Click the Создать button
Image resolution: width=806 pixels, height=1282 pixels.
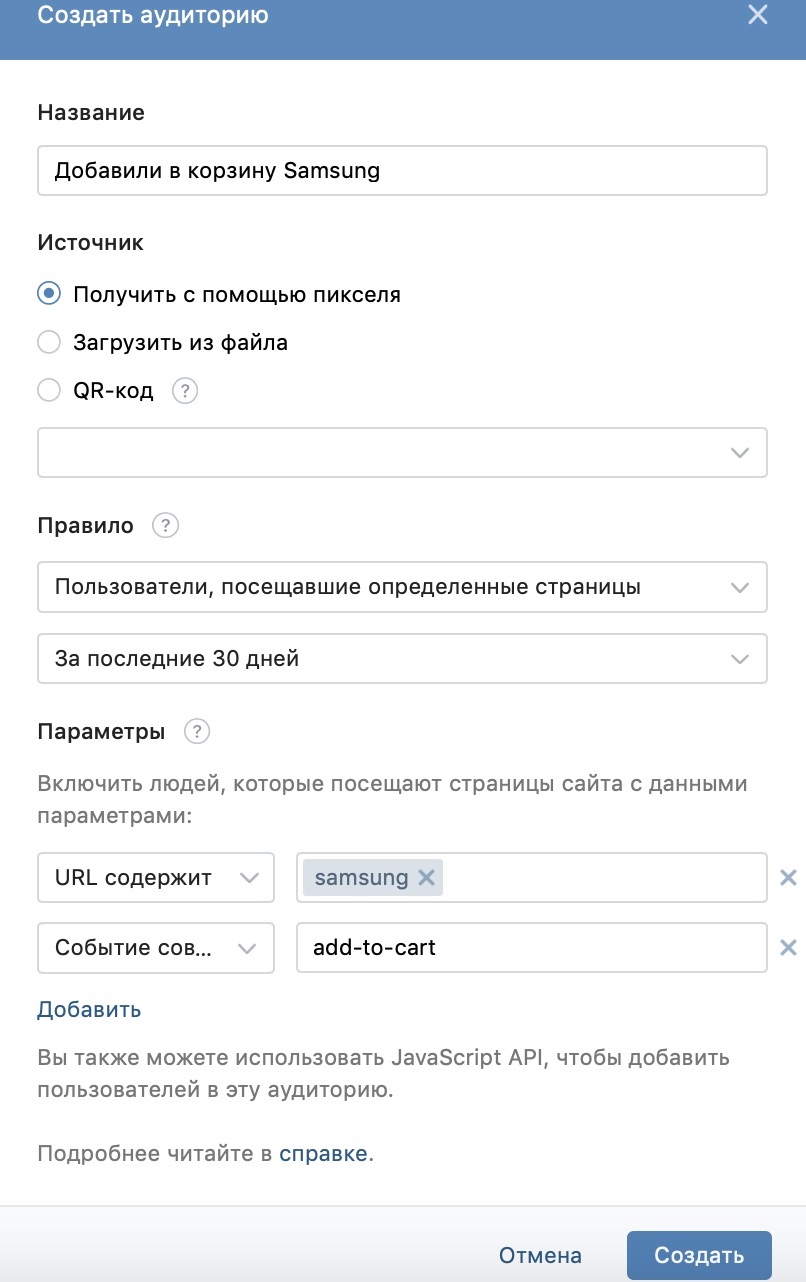(699, 1256)
